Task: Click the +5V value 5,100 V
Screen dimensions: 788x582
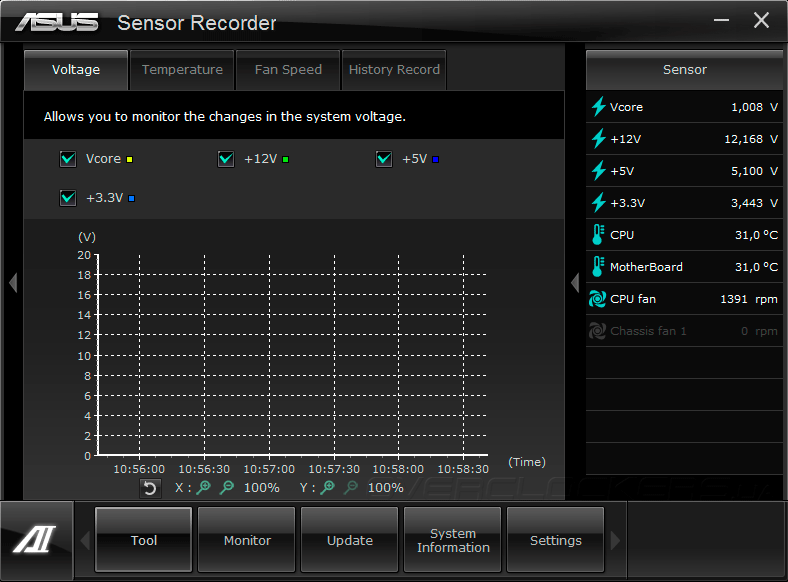Action: (x=754, y=171)
